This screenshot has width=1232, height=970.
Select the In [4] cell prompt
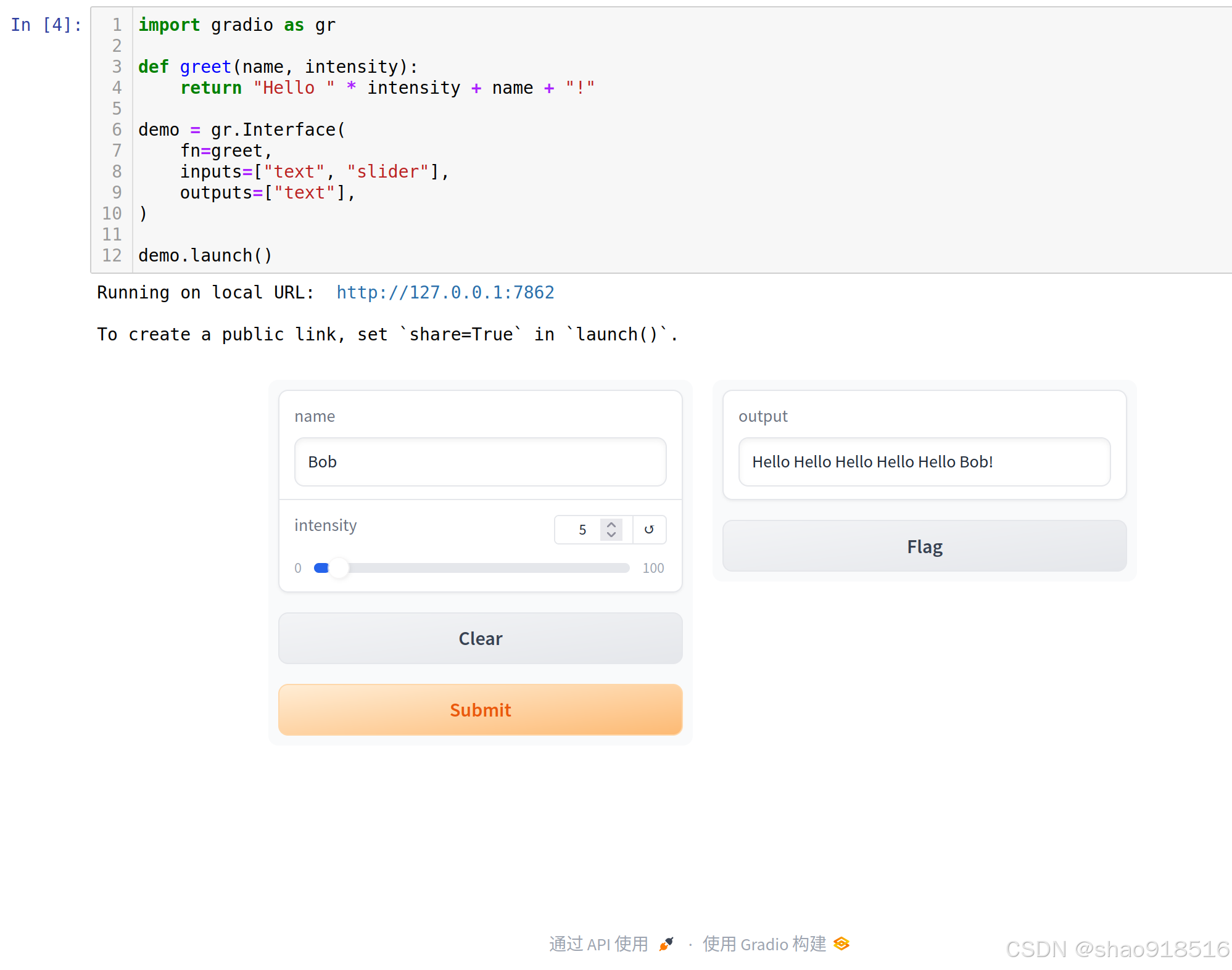[x=46, y=25]
